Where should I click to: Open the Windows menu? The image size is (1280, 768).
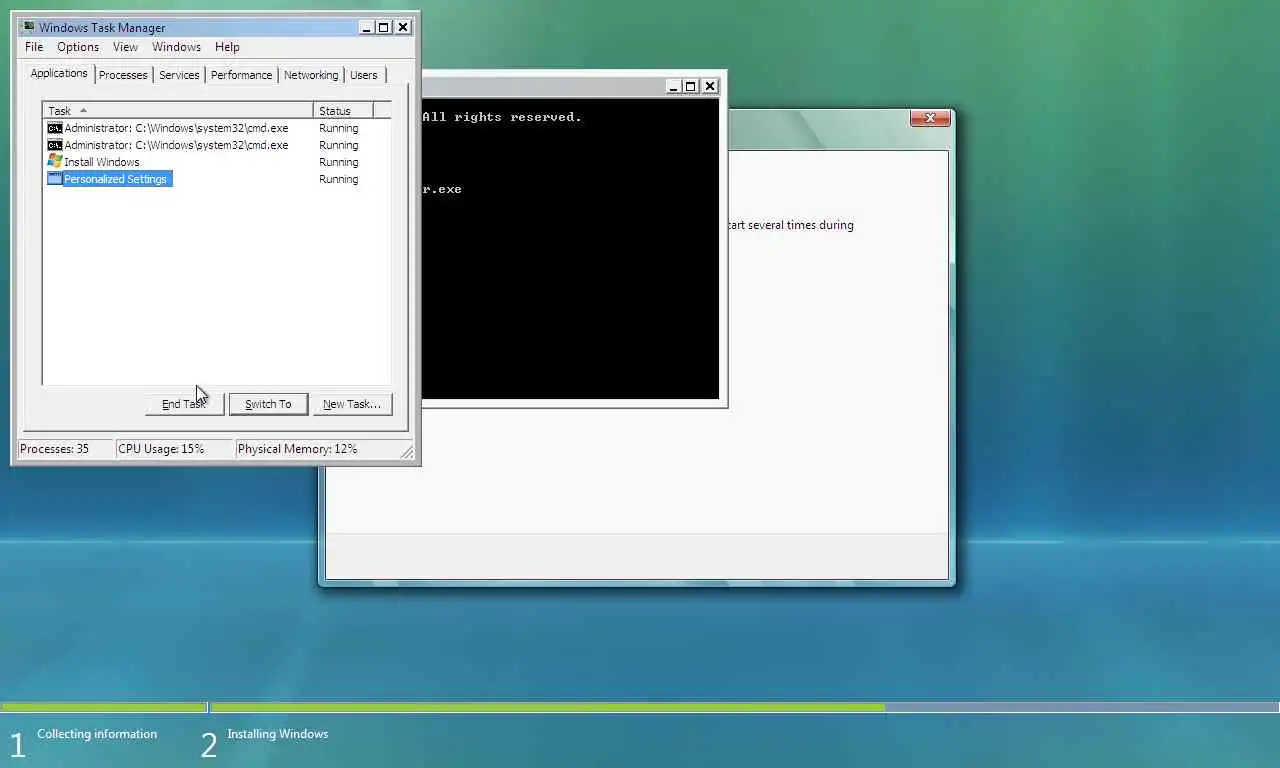pos(176,47)
